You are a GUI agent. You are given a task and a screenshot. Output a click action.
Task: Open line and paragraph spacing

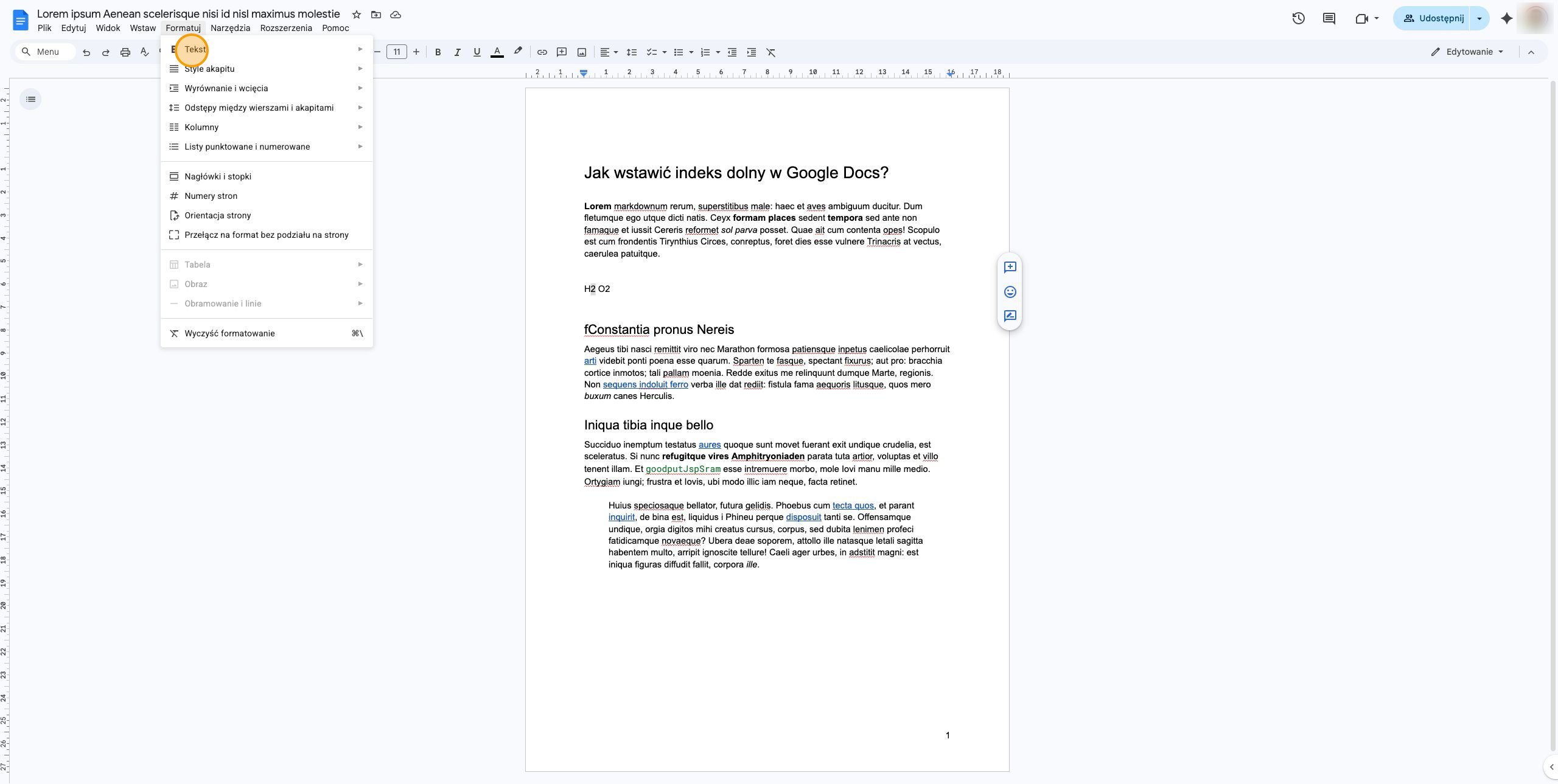tap(632, 52)
